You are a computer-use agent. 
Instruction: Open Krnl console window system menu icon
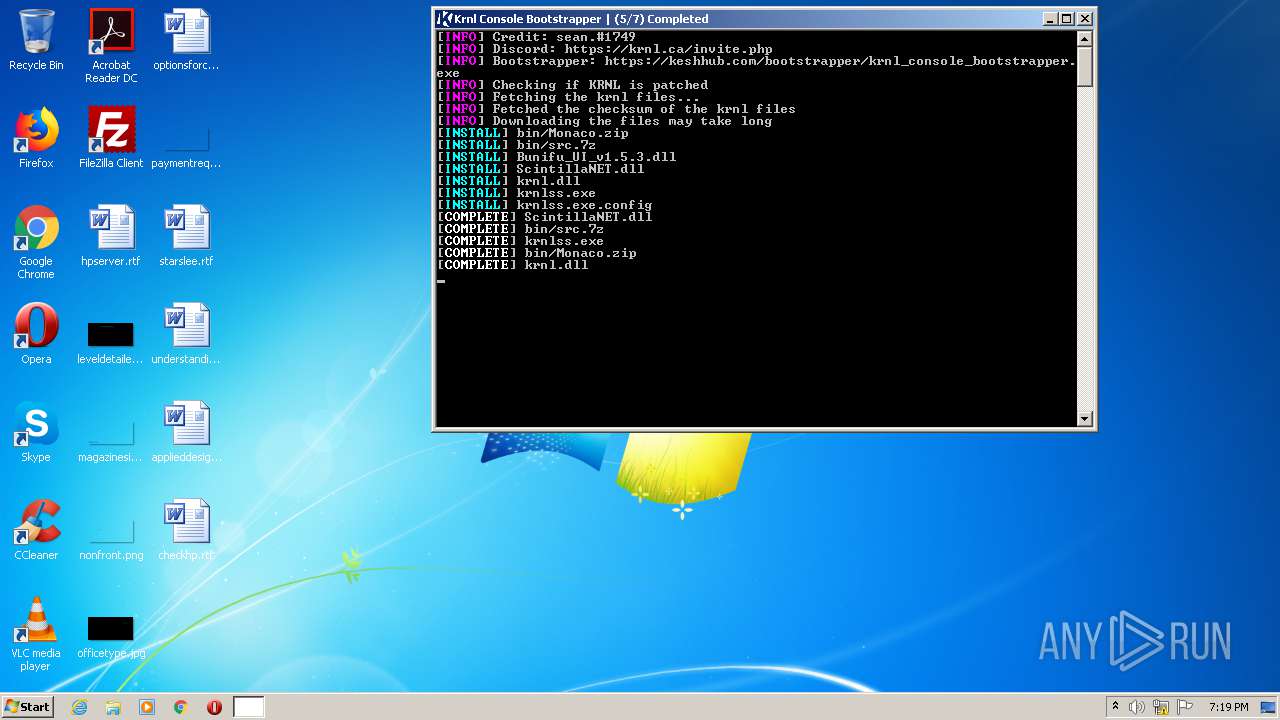tap(445, 19)
